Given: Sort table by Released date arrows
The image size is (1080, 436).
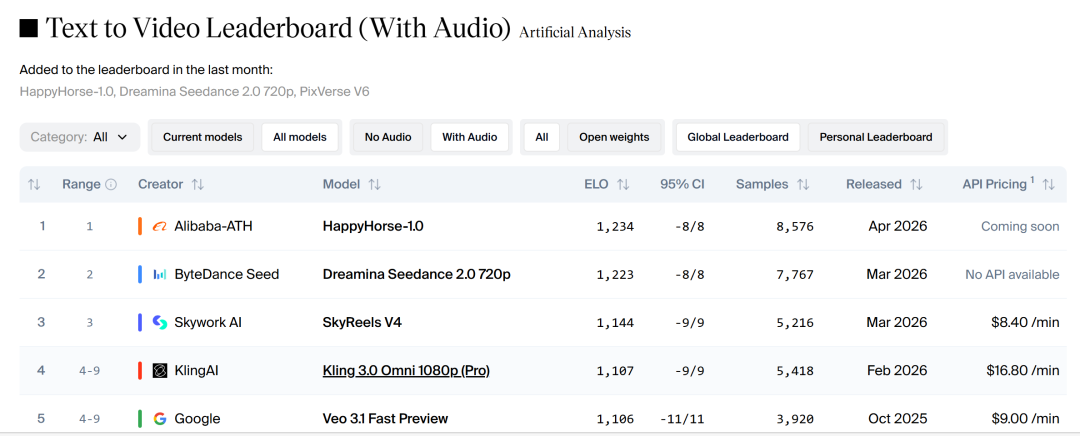Looking at the screenshot, I should tap(916, 185).
